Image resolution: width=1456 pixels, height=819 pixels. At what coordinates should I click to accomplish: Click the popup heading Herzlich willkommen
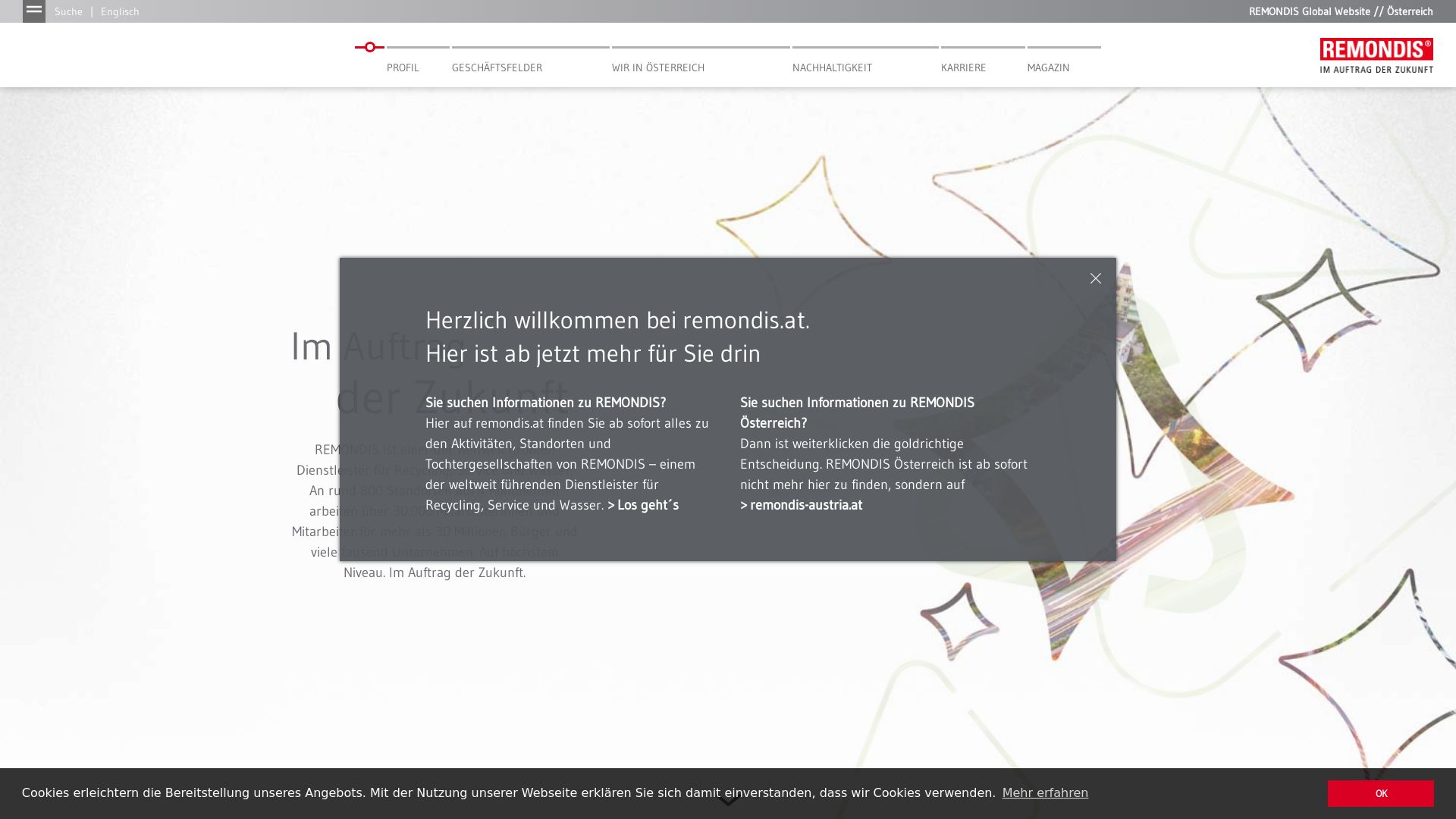click(x=617, y=321)
